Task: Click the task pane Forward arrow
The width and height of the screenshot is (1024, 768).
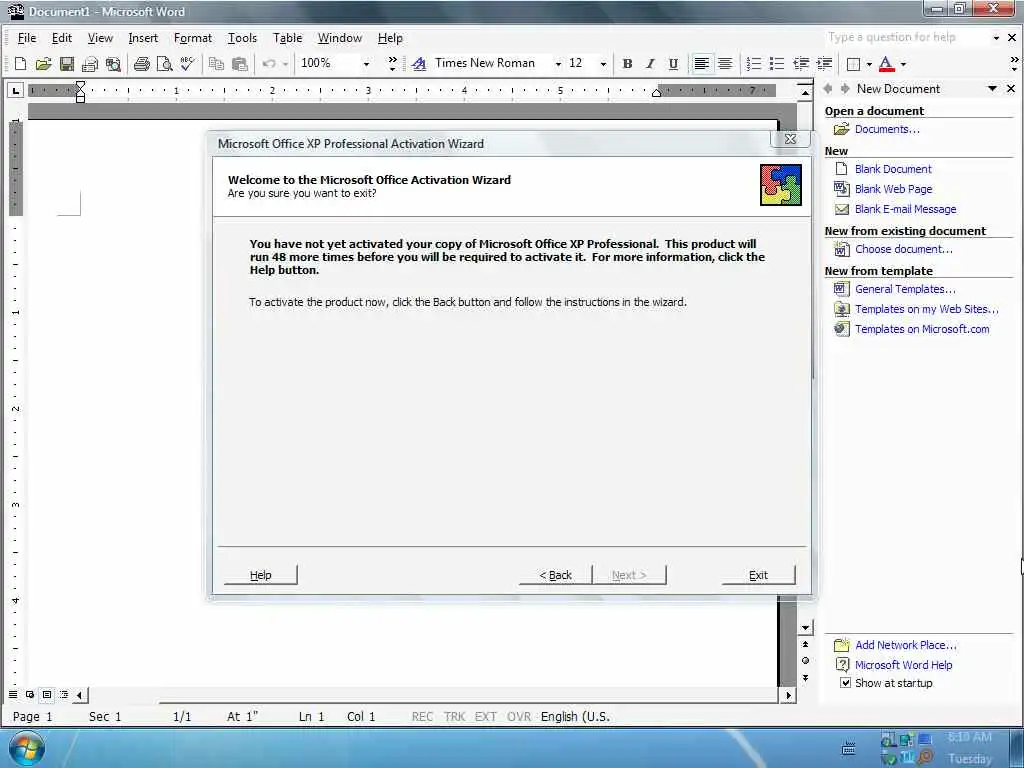Action: pyautogui.click(x=845, y=88)
